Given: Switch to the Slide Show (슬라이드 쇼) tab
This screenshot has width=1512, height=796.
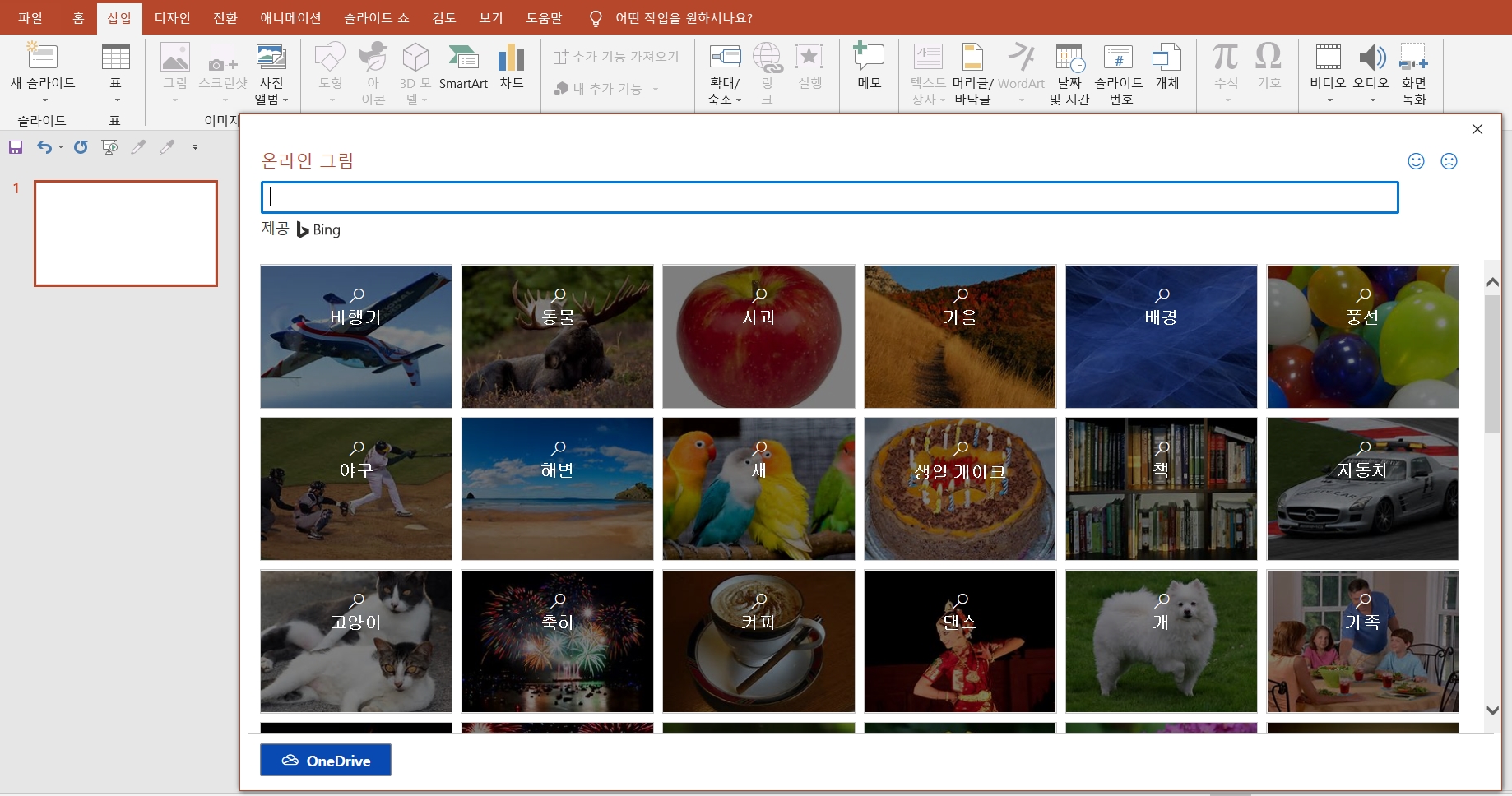Looking at the screenshot, I should pyautogui.click(x=376, y=18).
